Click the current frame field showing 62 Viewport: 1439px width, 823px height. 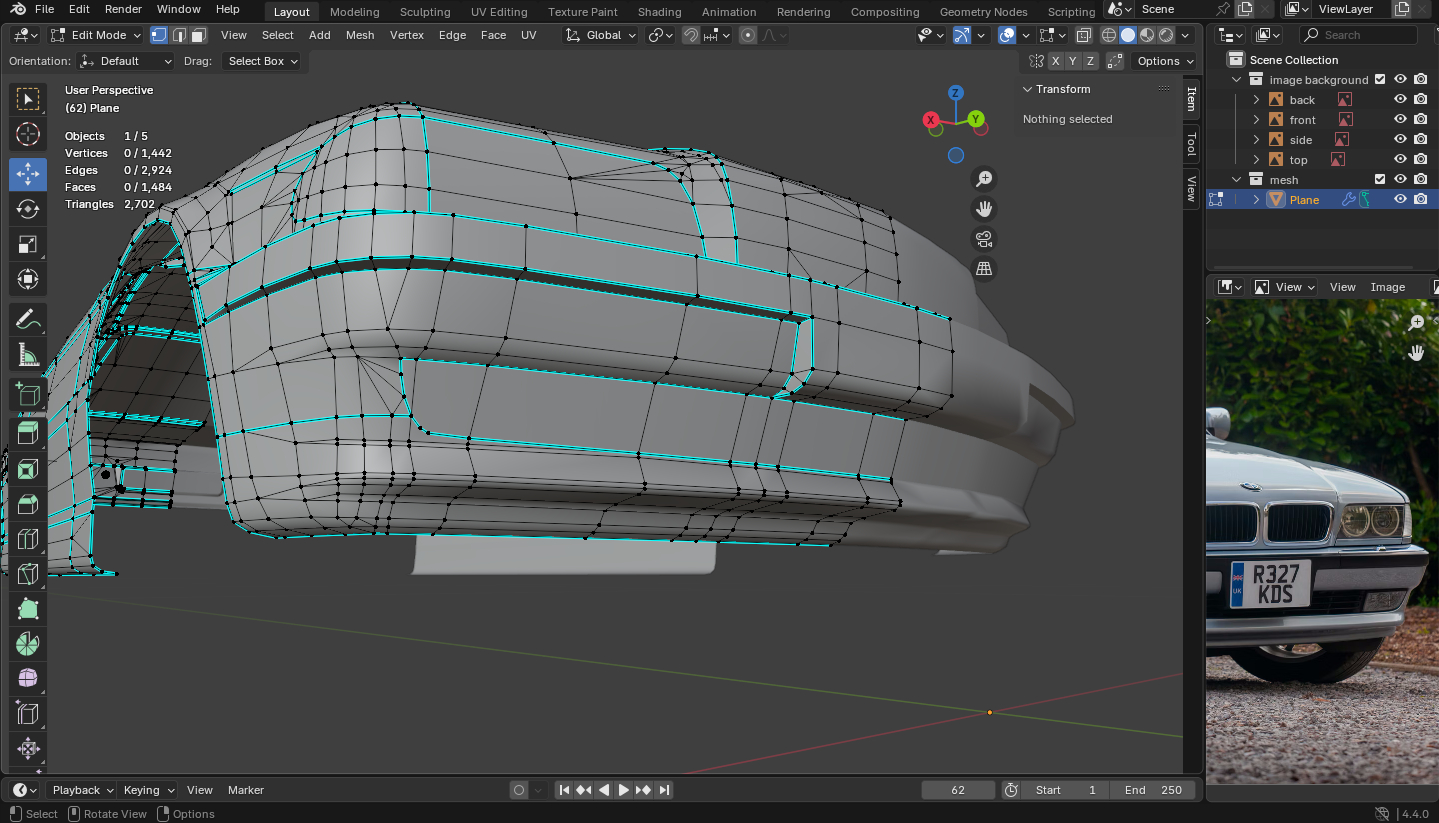click(958, 790)
